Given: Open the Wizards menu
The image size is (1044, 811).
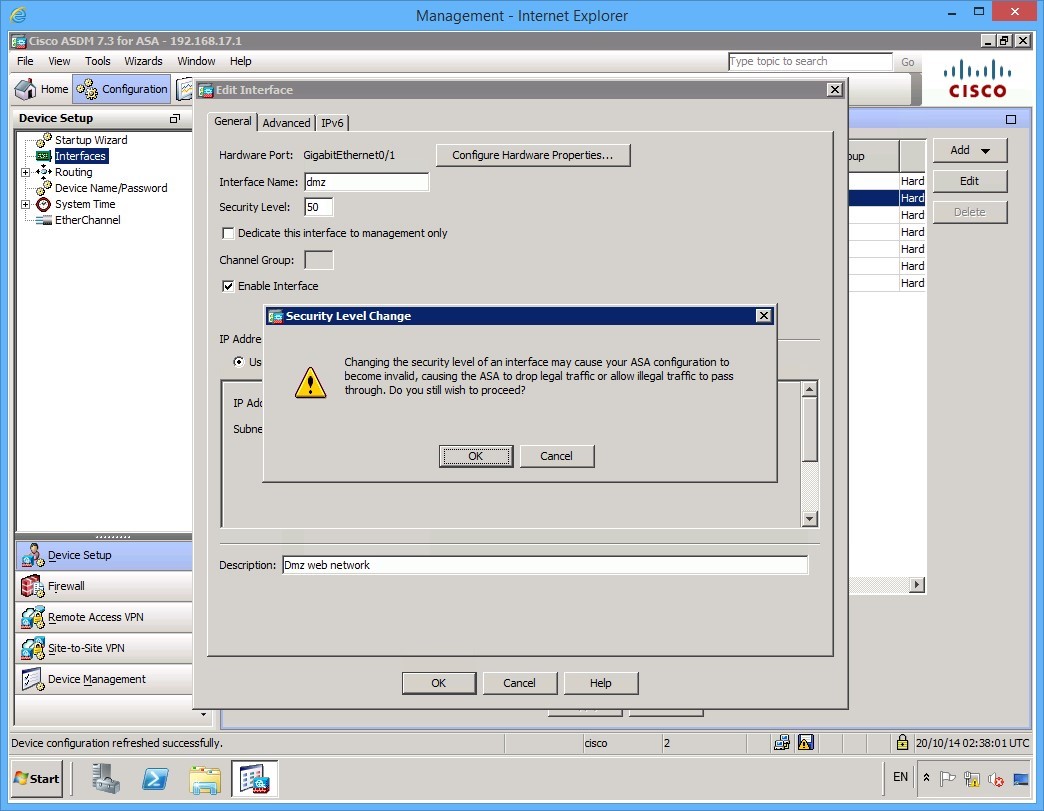Looking at the screenshot, I should click(x=143, y=61).
